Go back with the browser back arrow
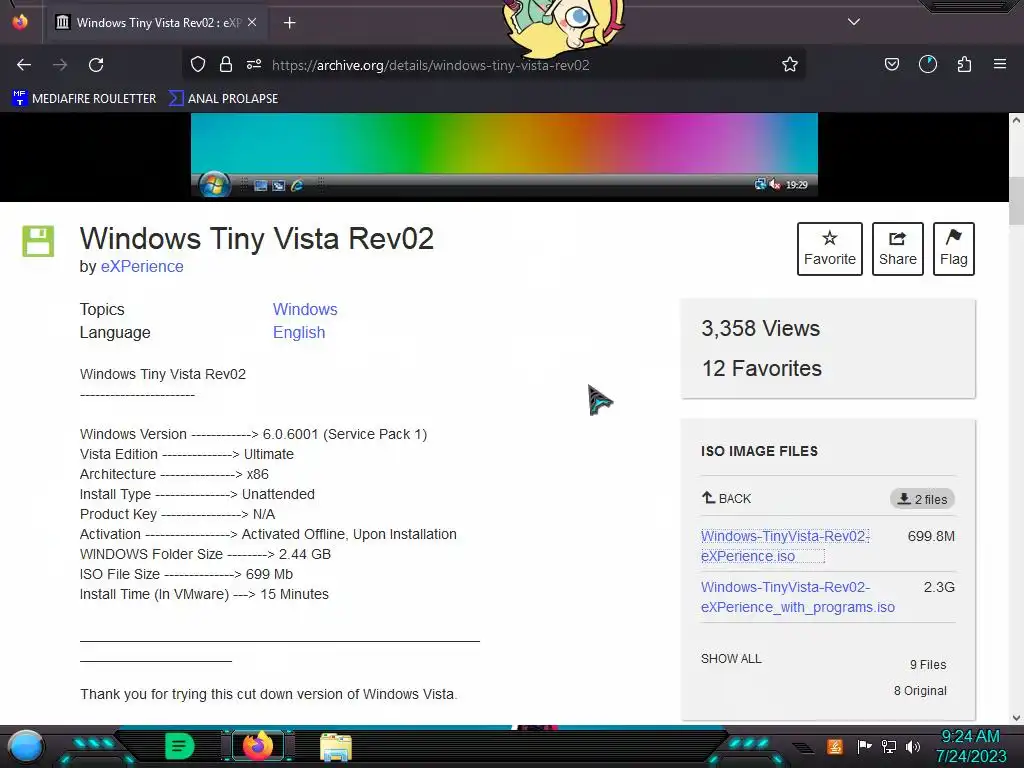Screen dimensions: 1024x768 click(x=24, y=65)
